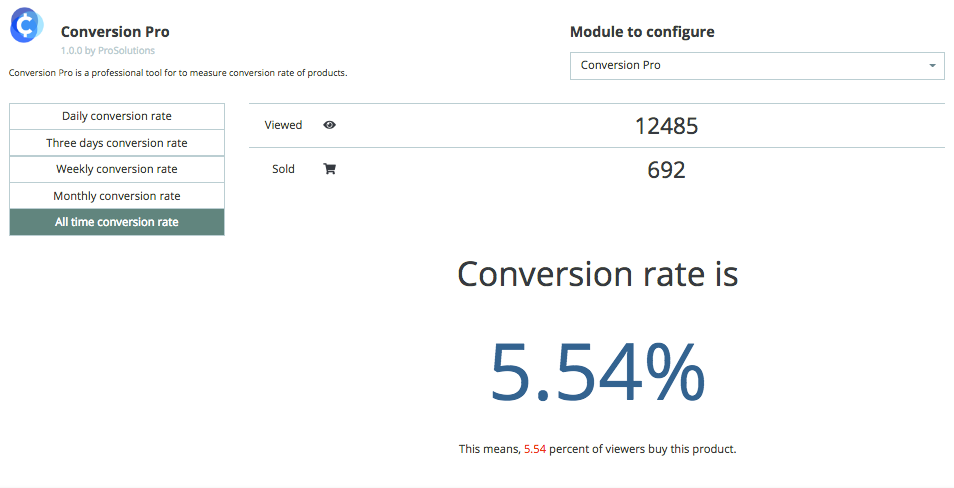Image resolution: width=954 pixels, height=488 pixels.
Task: Click the Conversion Pro logo icon
Action: 26,25
